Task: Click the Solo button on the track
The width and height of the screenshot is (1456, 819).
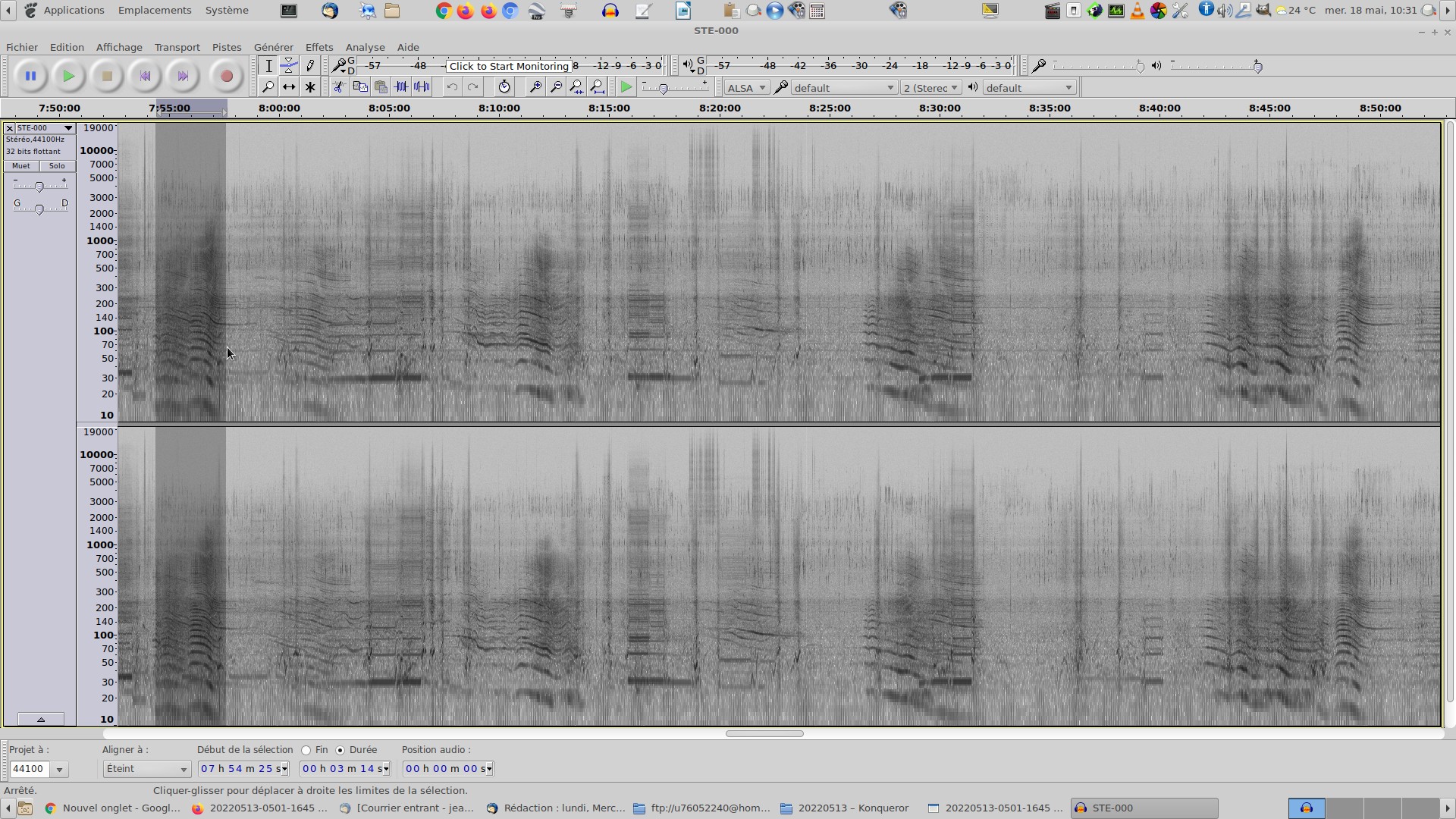Action: [x=57, y=166]
